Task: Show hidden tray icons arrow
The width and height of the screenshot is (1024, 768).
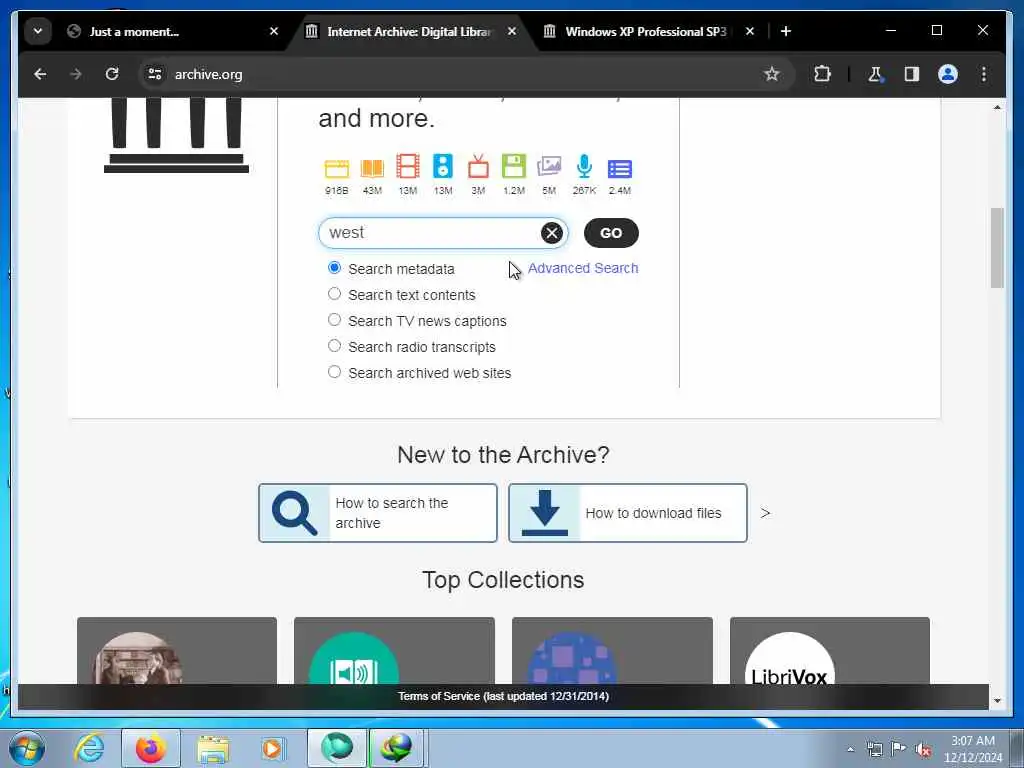Action: pos(850,749)
